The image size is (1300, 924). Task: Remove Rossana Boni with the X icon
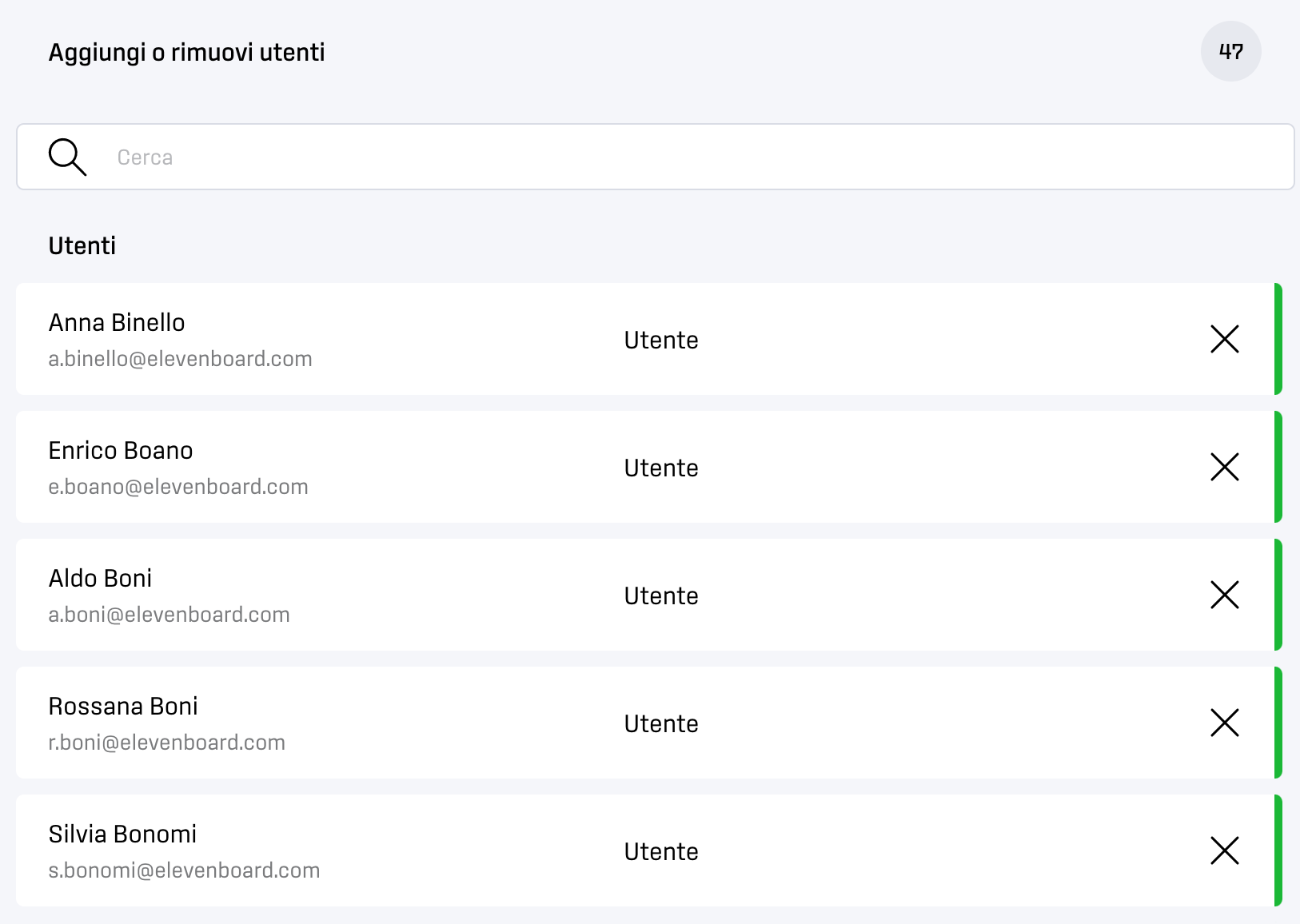tap(1224, 723)
